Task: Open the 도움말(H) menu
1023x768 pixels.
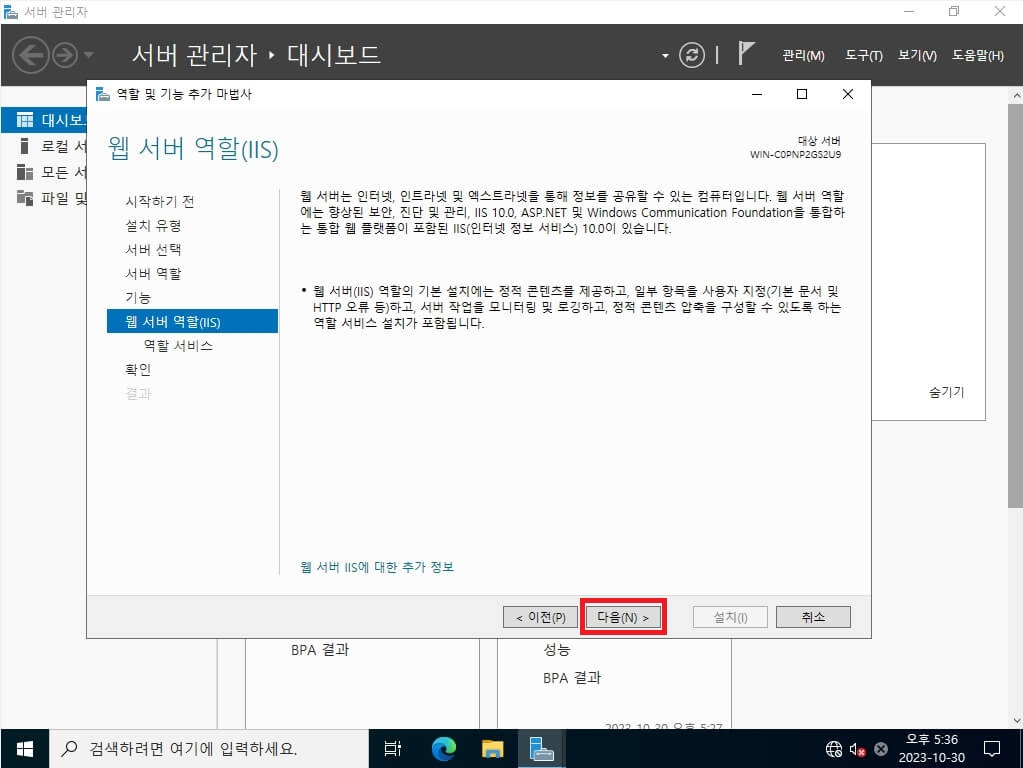Action: (x=977, y=55)
